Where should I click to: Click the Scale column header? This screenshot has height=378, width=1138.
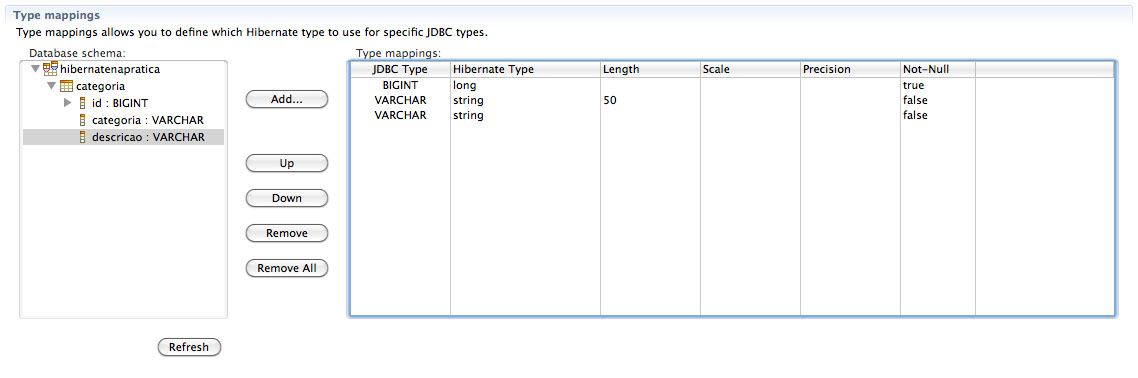(750, 70)
